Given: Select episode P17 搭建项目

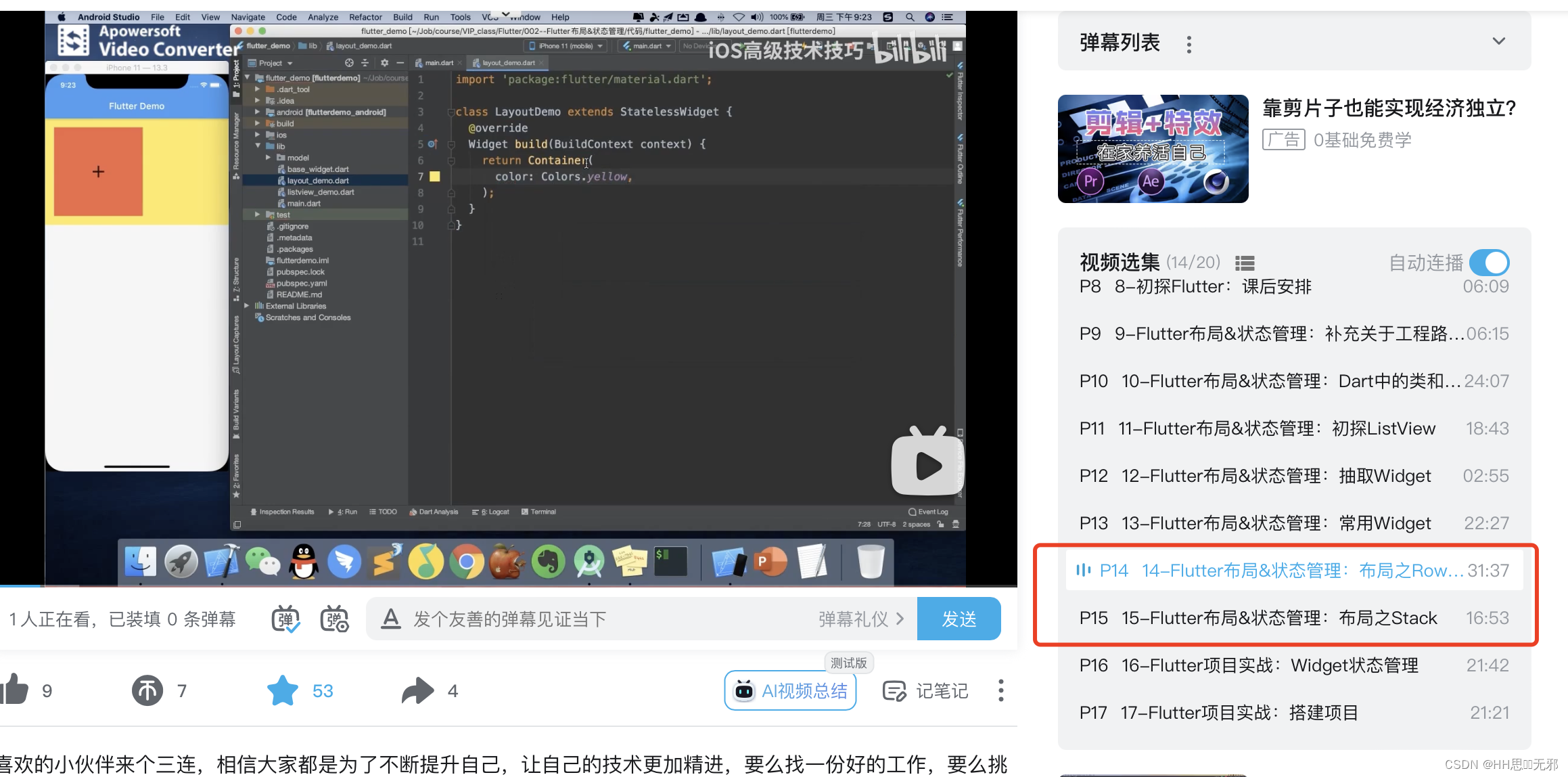Looking at the screenshot, I should tap(1293, 713).
